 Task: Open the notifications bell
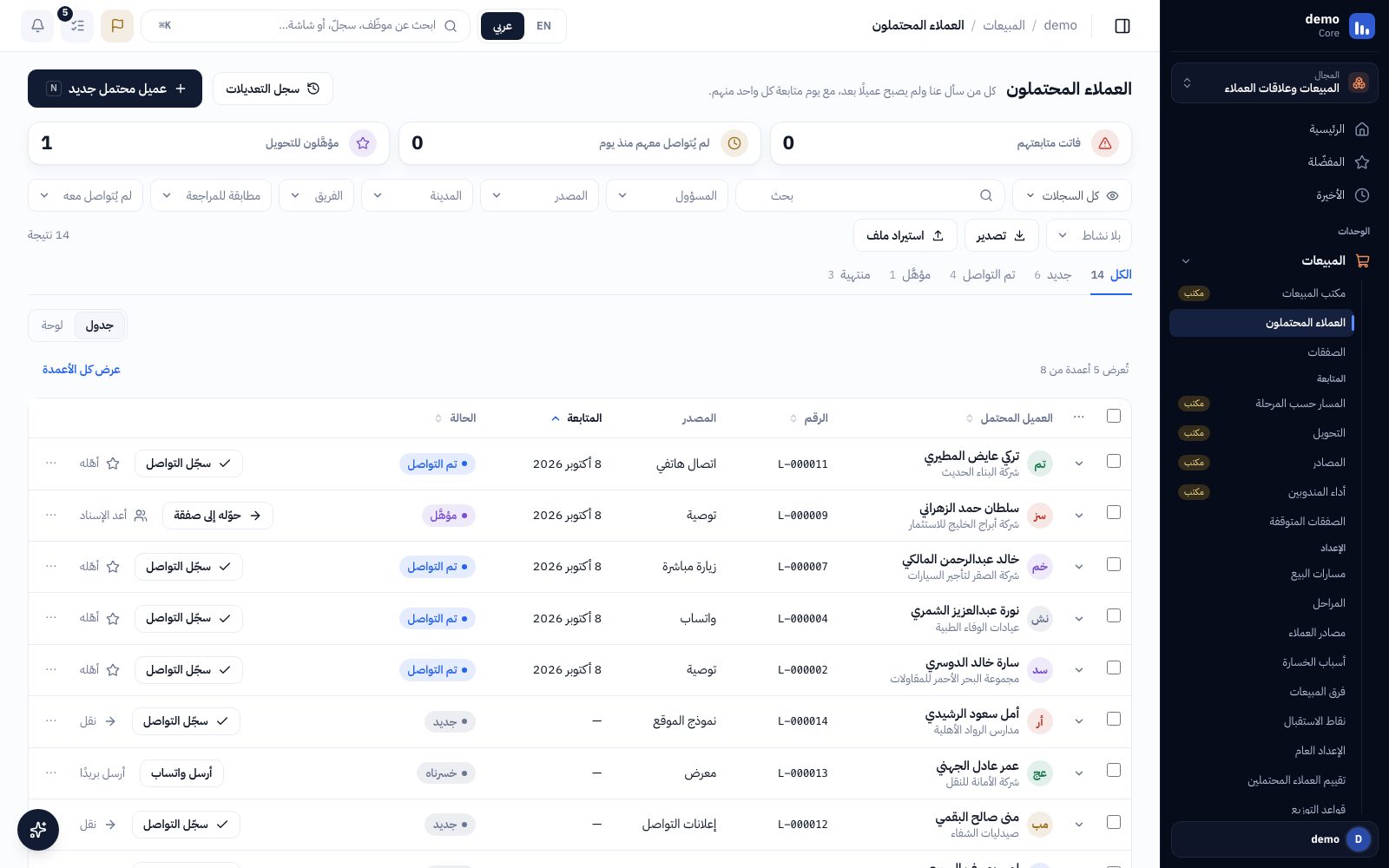[x=37, y=26]
